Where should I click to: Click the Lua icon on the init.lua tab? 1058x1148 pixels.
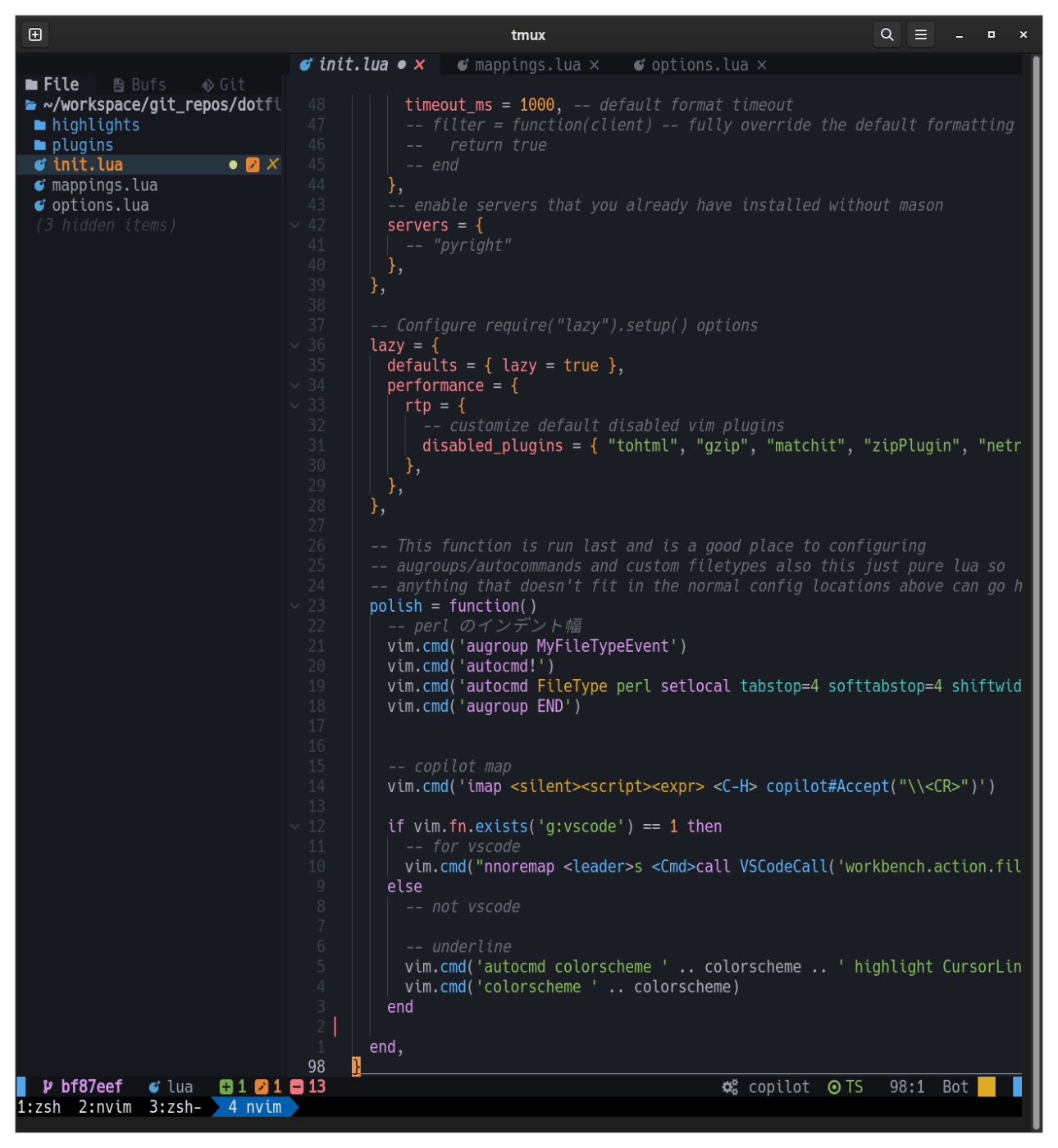[306, 65]
